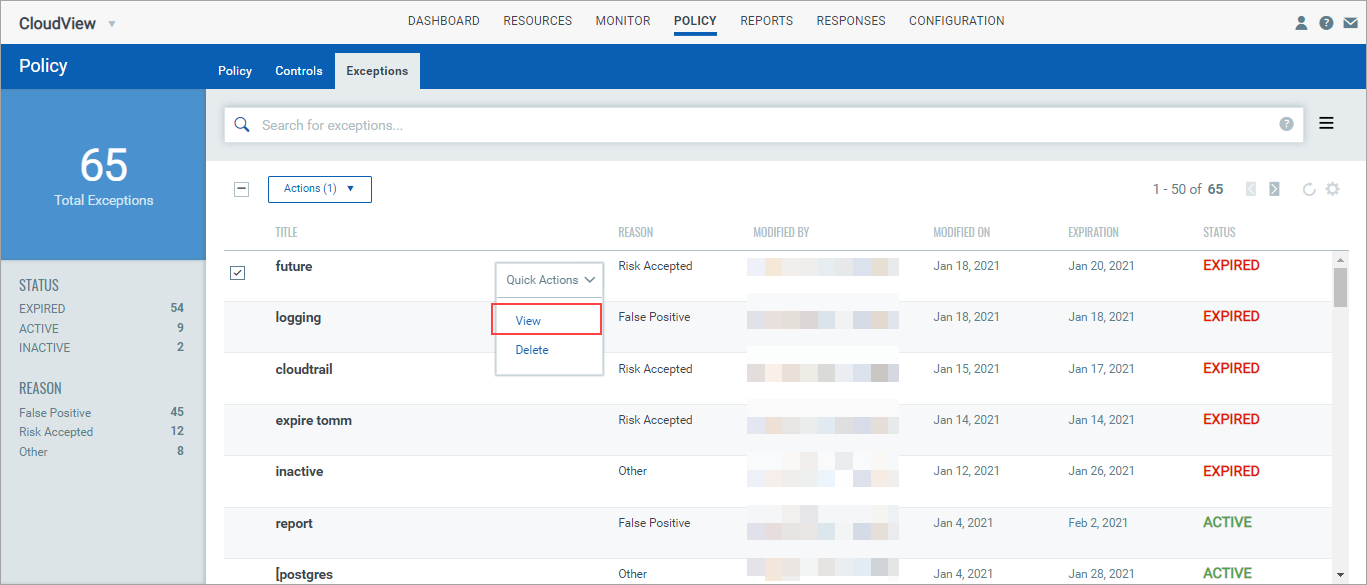Open the inactive exception title
This screenshot has width=1367, height=585.
[299, 472]
